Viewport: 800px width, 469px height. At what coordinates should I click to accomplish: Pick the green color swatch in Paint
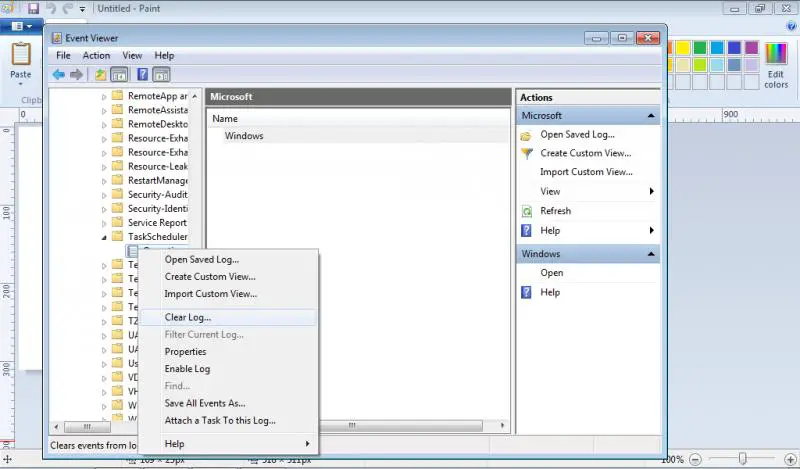(700, 48)
